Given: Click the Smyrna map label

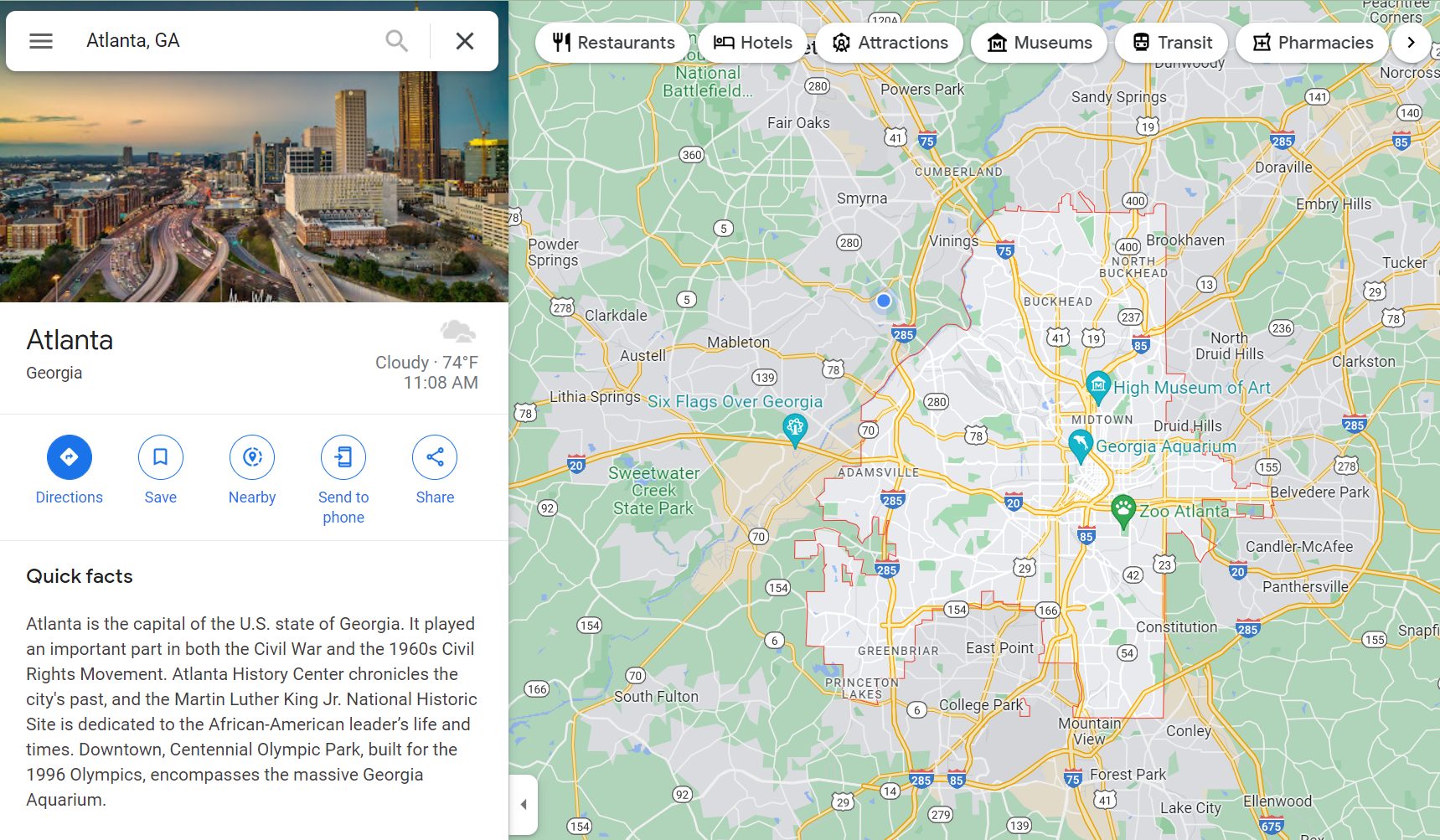Looking at the screenshot, I should 862,198.
